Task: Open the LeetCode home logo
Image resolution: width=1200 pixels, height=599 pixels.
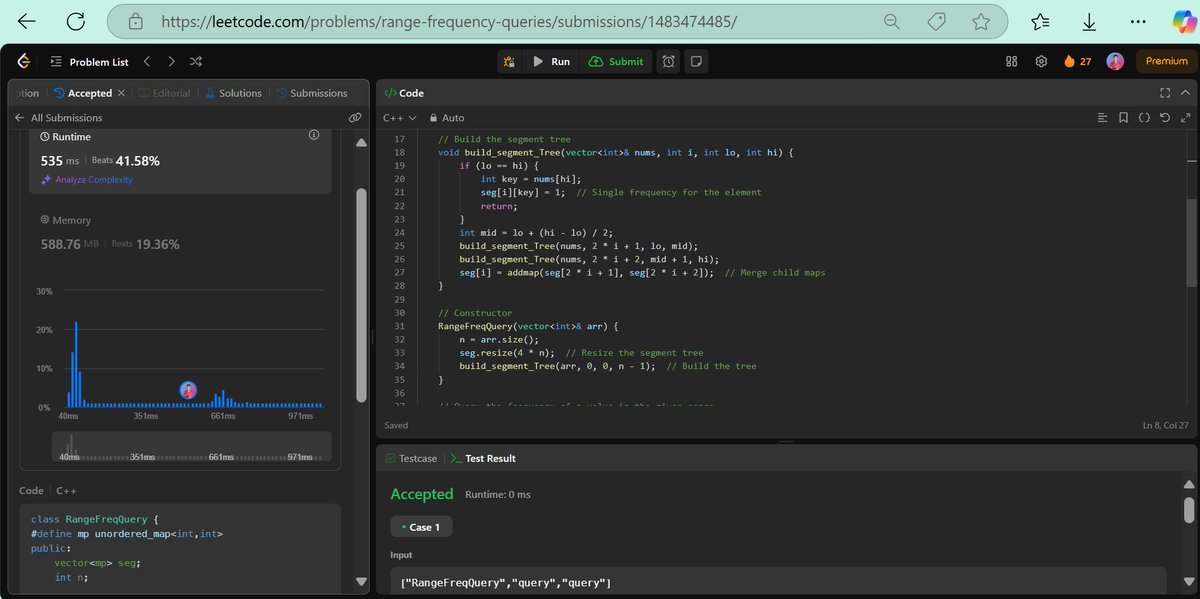Action: pyautogui.click(x=23, y=61)
